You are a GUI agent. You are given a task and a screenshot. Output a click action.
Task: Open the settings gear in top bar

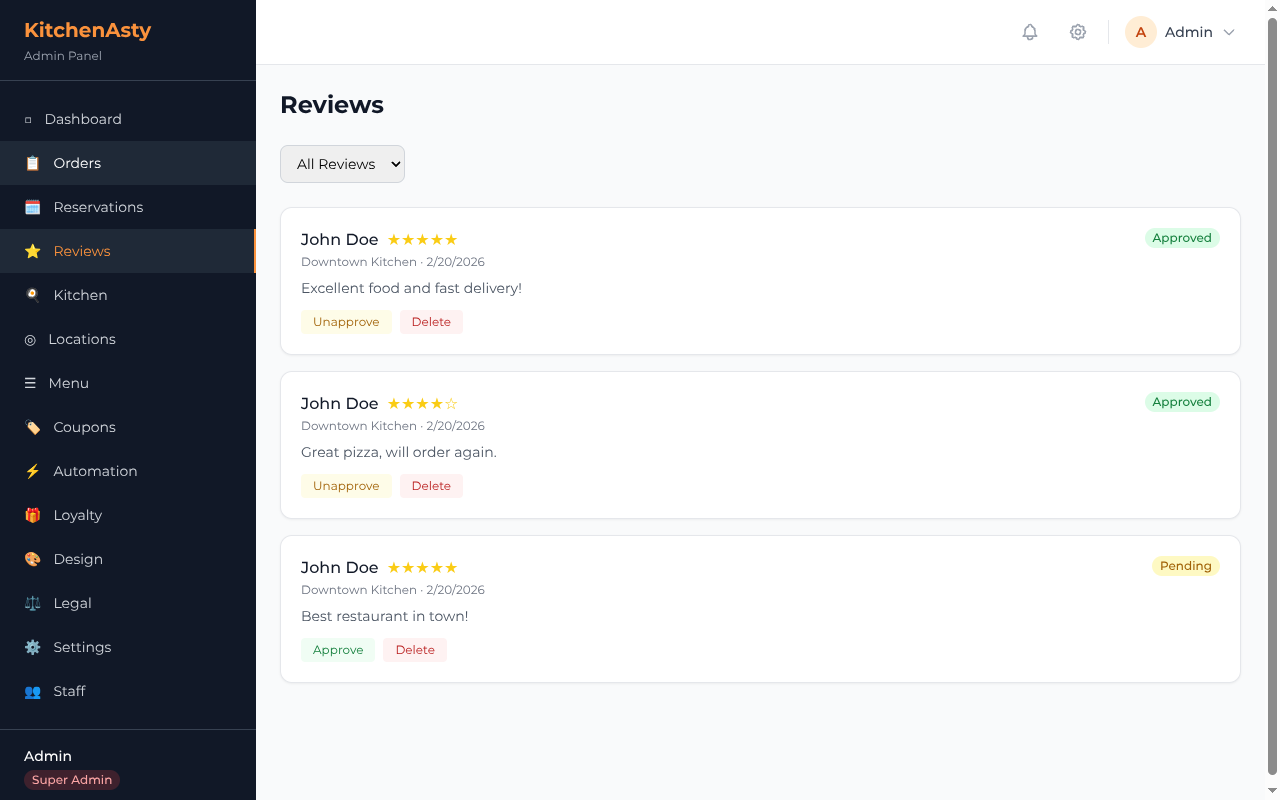pyautogui.click(x=1078, y=32)
